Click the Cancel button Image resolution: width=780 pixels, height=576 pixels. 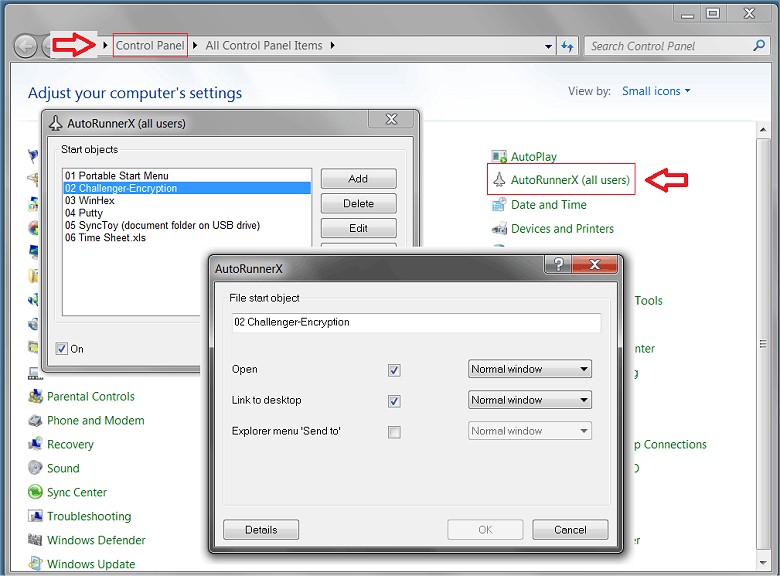[570, 530]
